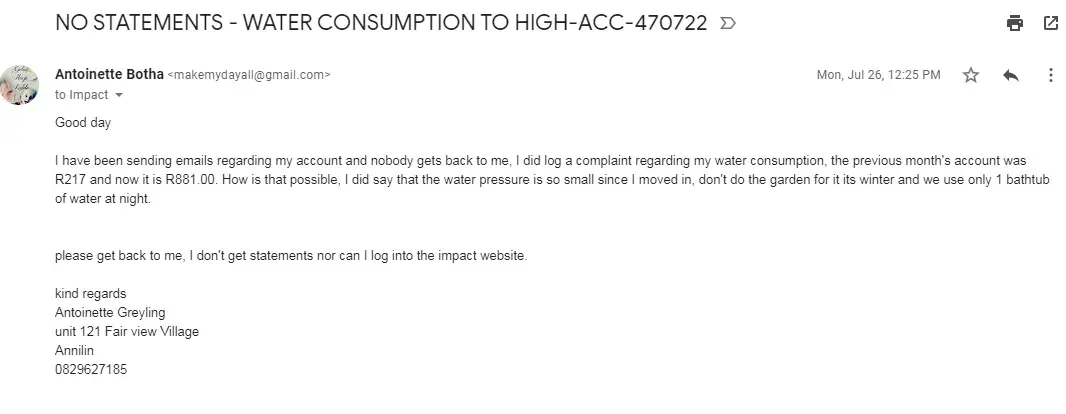Star this message from Antoinette Botha

click(x=970, y=75)
